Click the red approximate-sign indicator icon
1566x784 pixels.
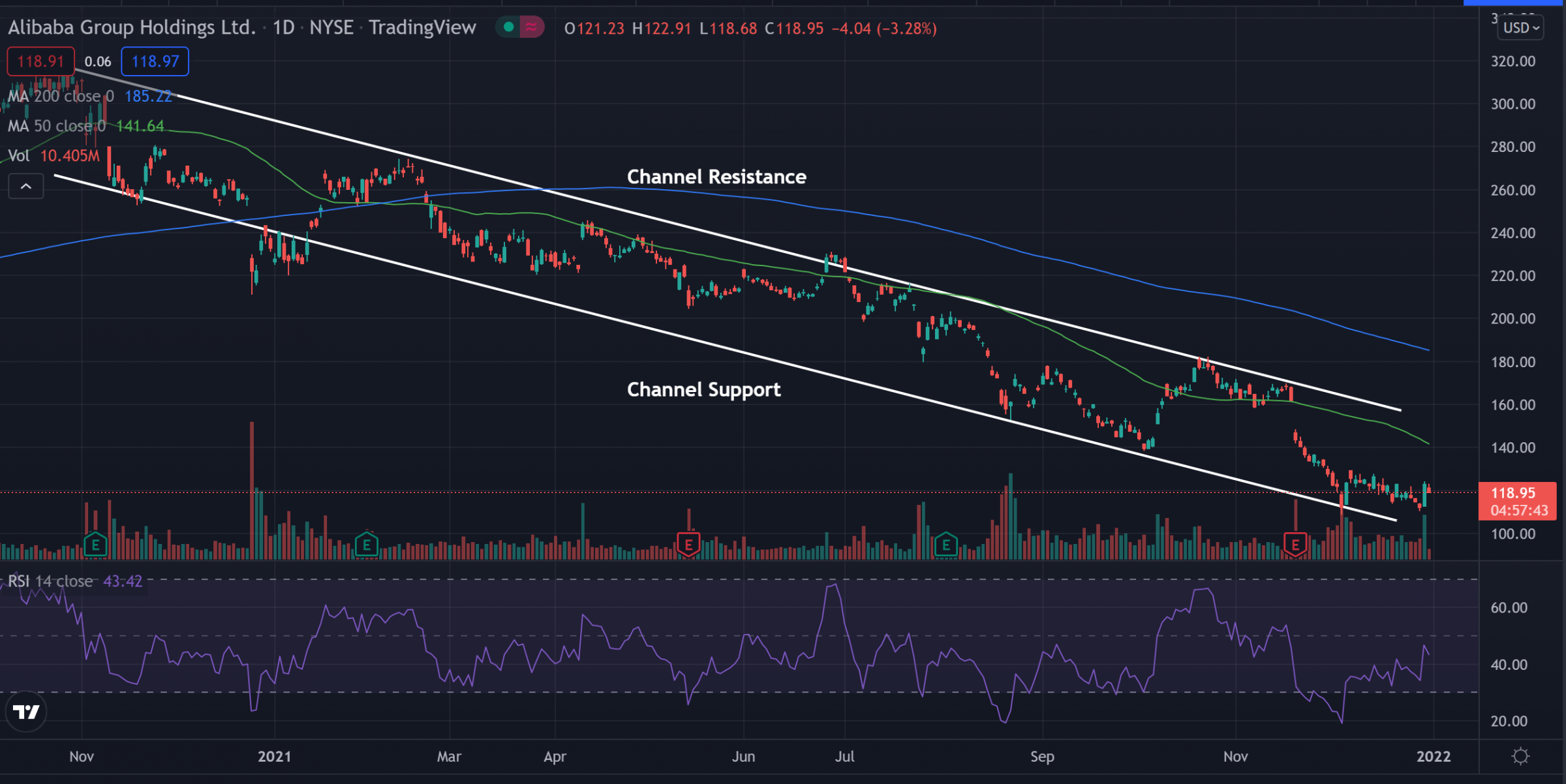[x=532, y=27]
